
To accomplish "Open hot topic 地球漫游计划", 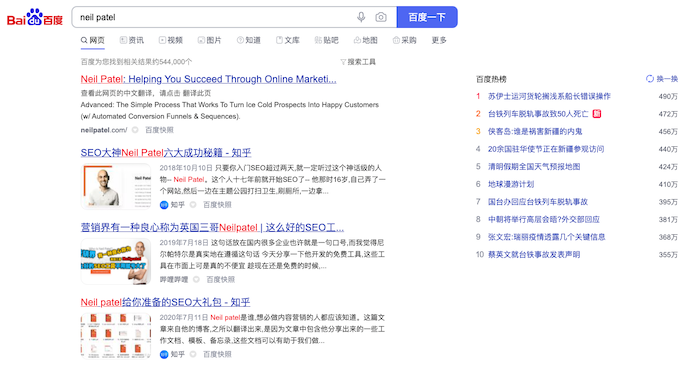I will point(511,184).
